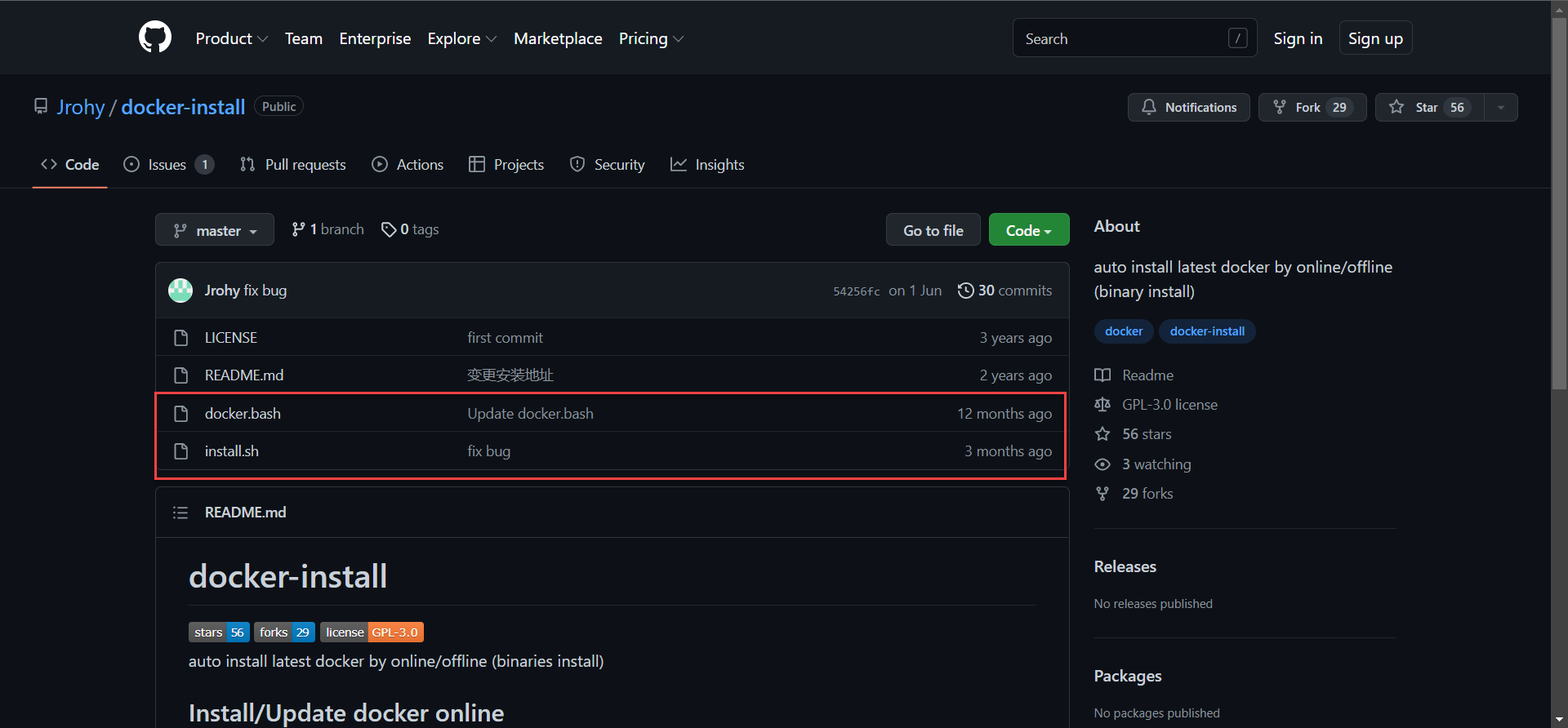Expand the Explore menu
1568x728 pixels.
click(x=461, y=38)
